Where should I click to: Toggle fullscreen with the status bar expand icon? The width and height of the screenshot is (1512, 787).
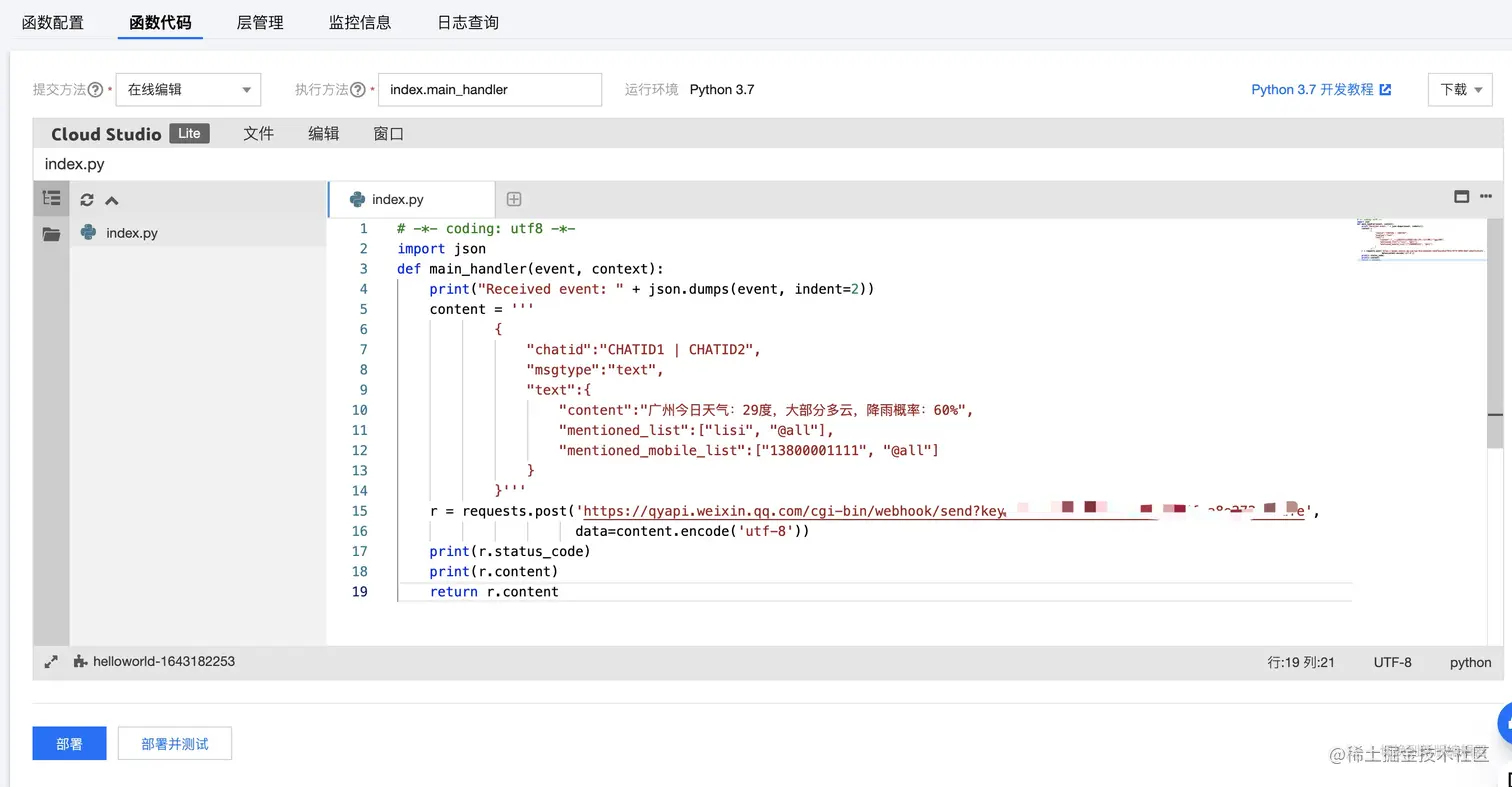[51, 662]
